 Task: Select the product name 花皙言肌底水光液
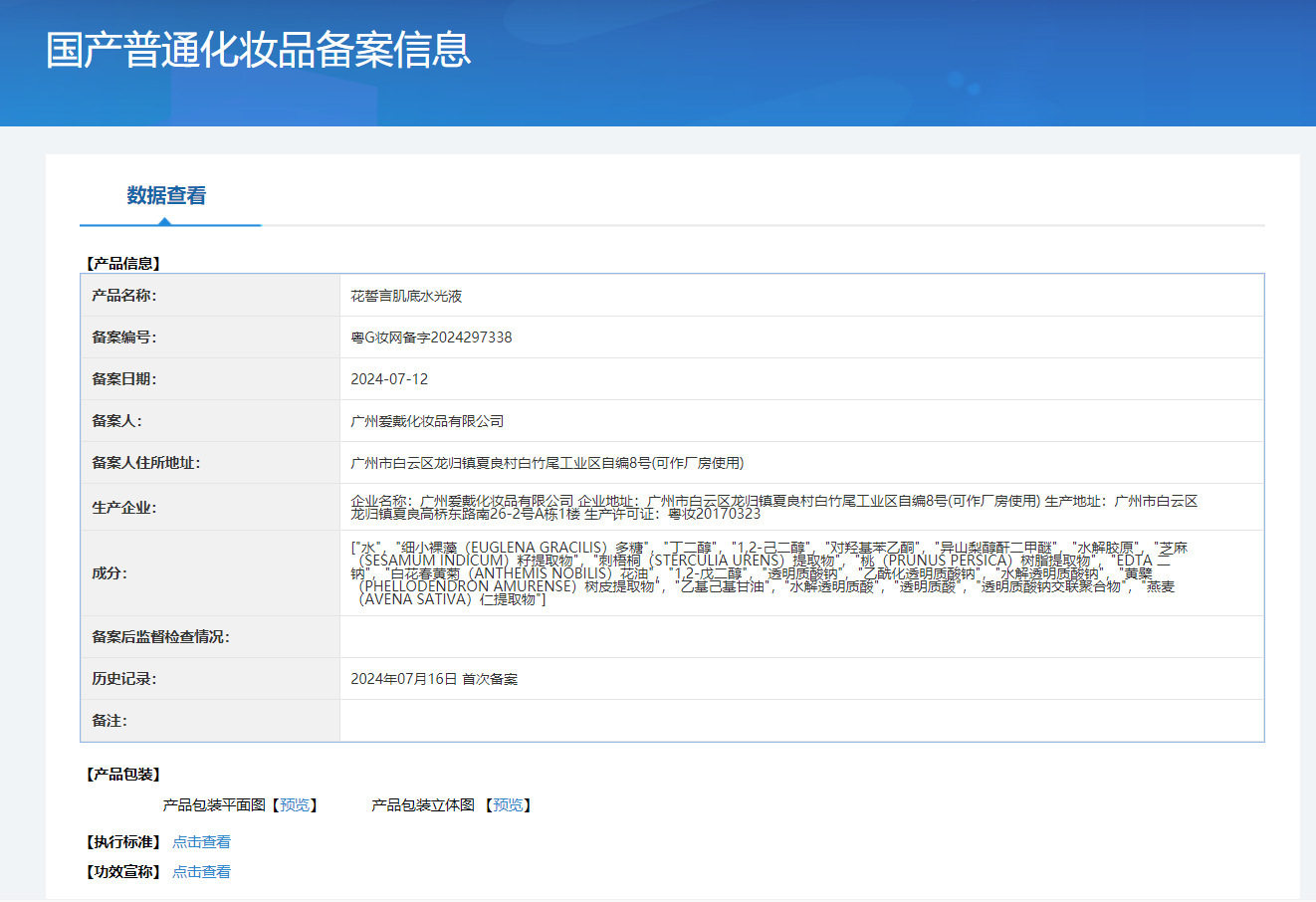coord(406,296)
